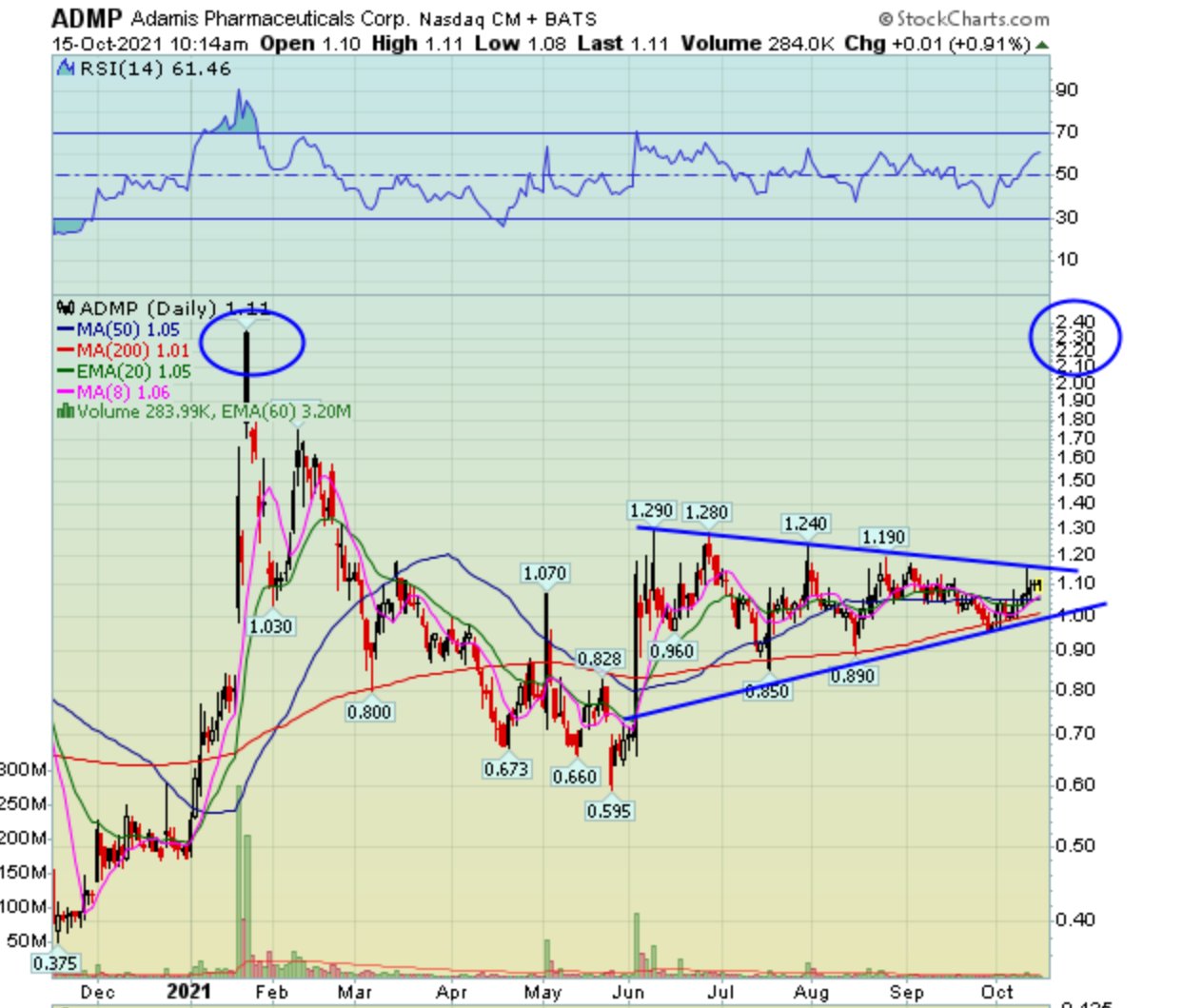This screenshot has height=1008, width=1183.
Task: Click the ADMP ticker symbol title
Action: pyautogui.click(x=88, y=18)
